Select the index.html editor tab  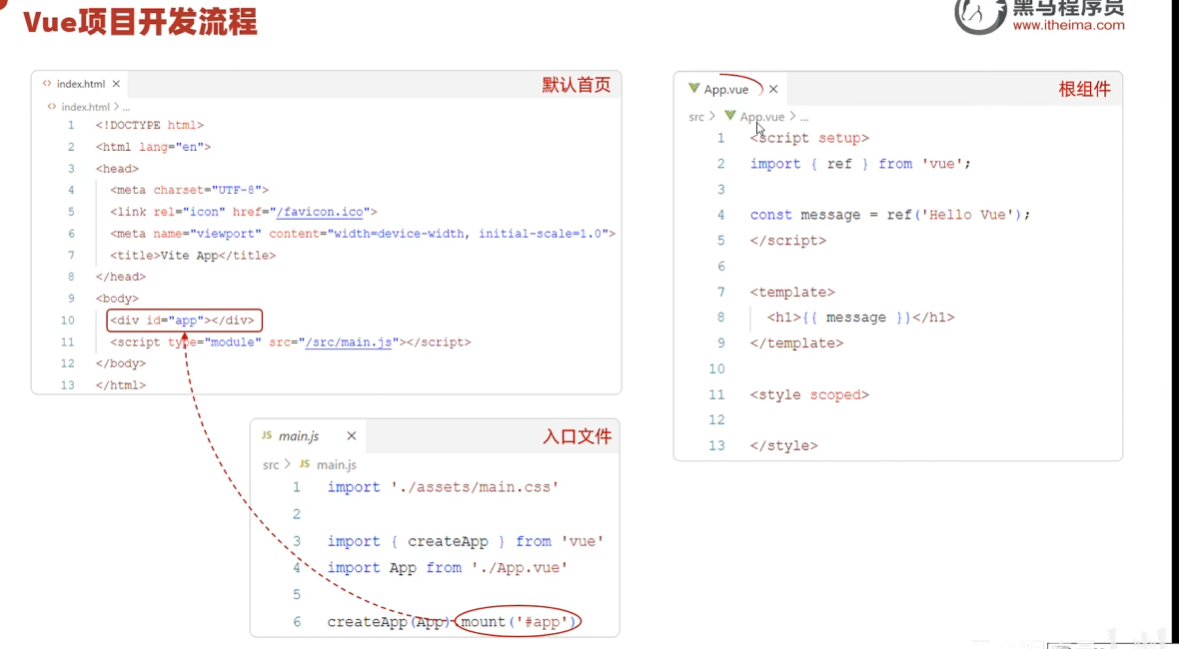81,83
